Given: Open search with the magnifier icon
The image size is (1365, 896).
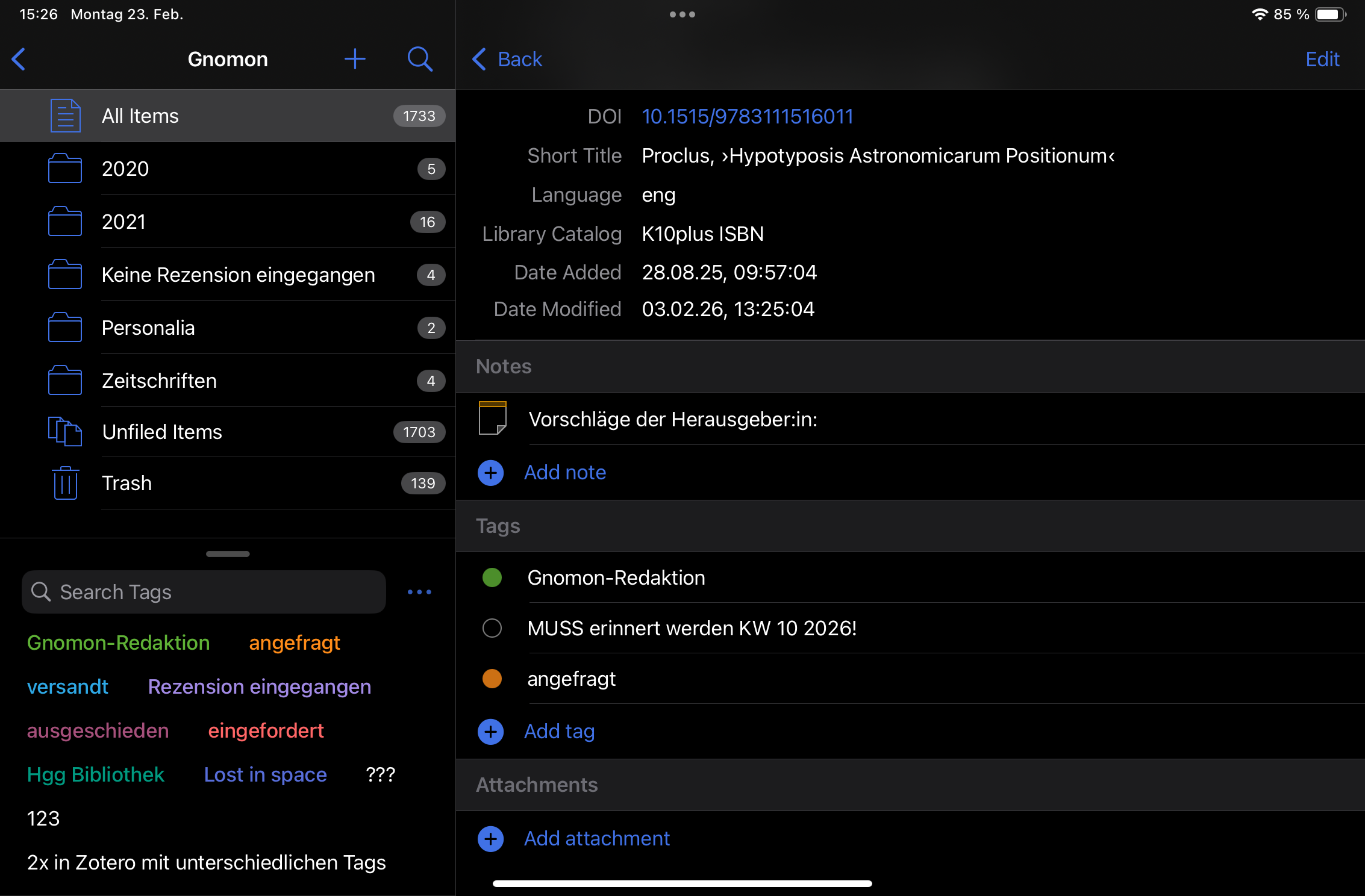Looking at the screenshot, I should [x=419, y=59].
